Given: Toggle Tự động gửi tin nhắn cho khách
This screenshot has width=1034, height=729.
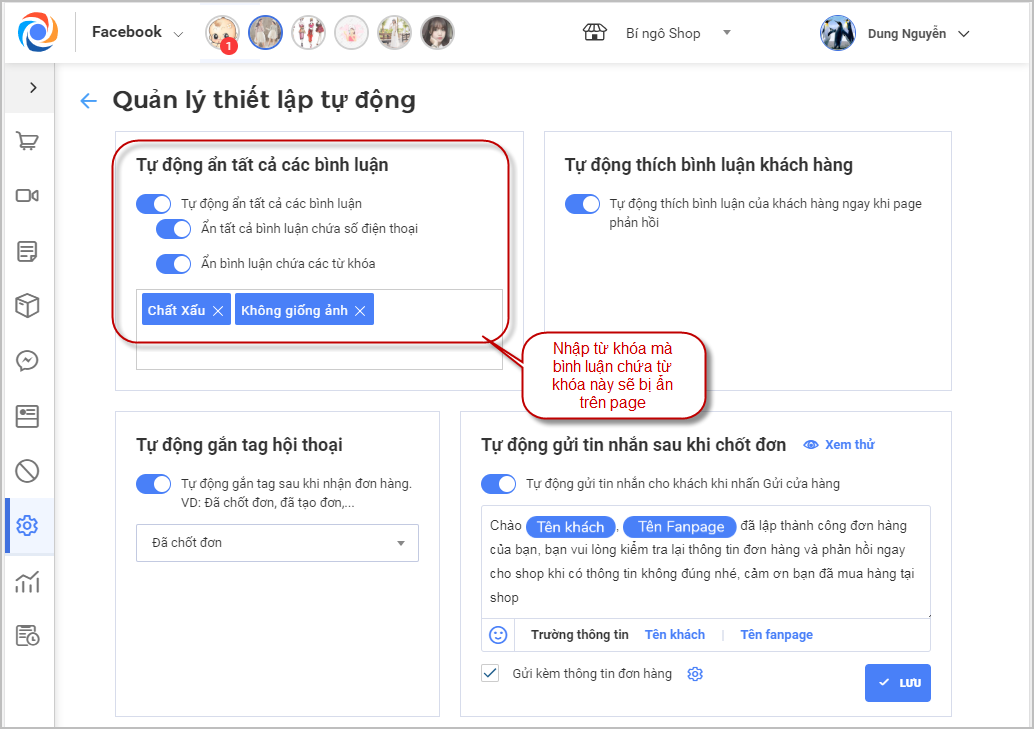Looking at the screenshot, I should 499,484.
